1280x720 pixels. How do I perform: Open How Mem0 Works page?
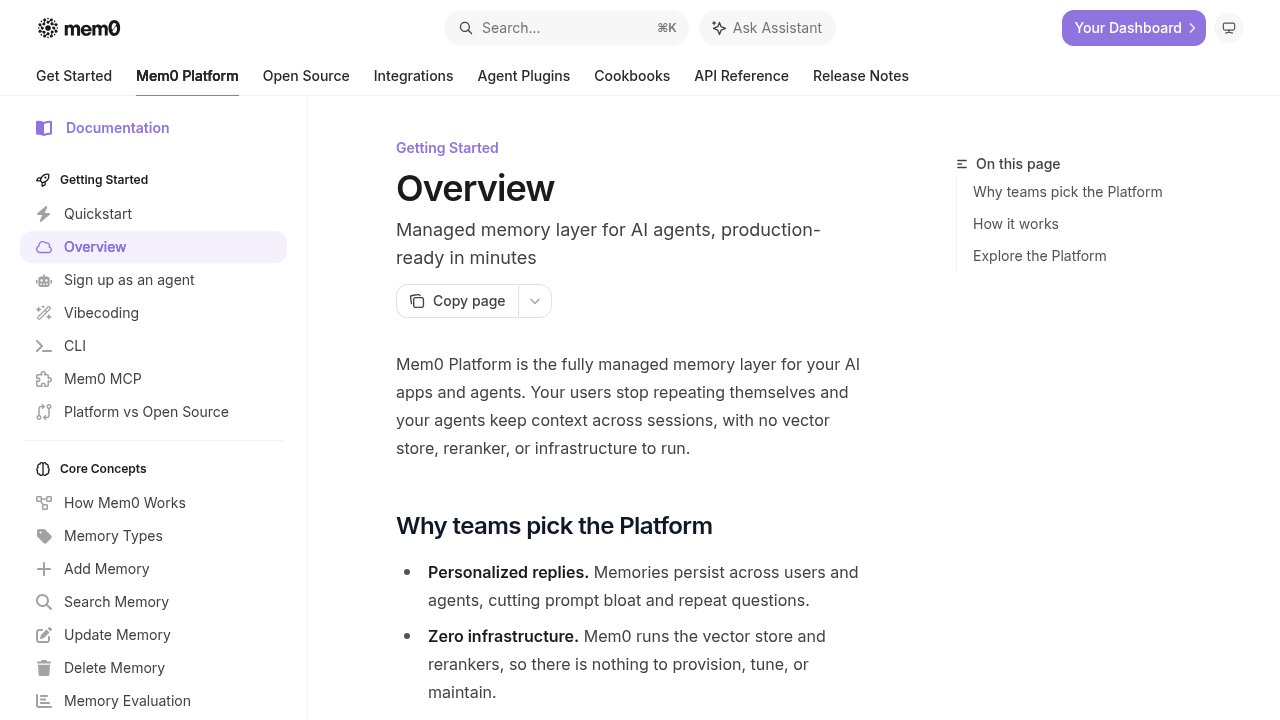click(153, 503)
